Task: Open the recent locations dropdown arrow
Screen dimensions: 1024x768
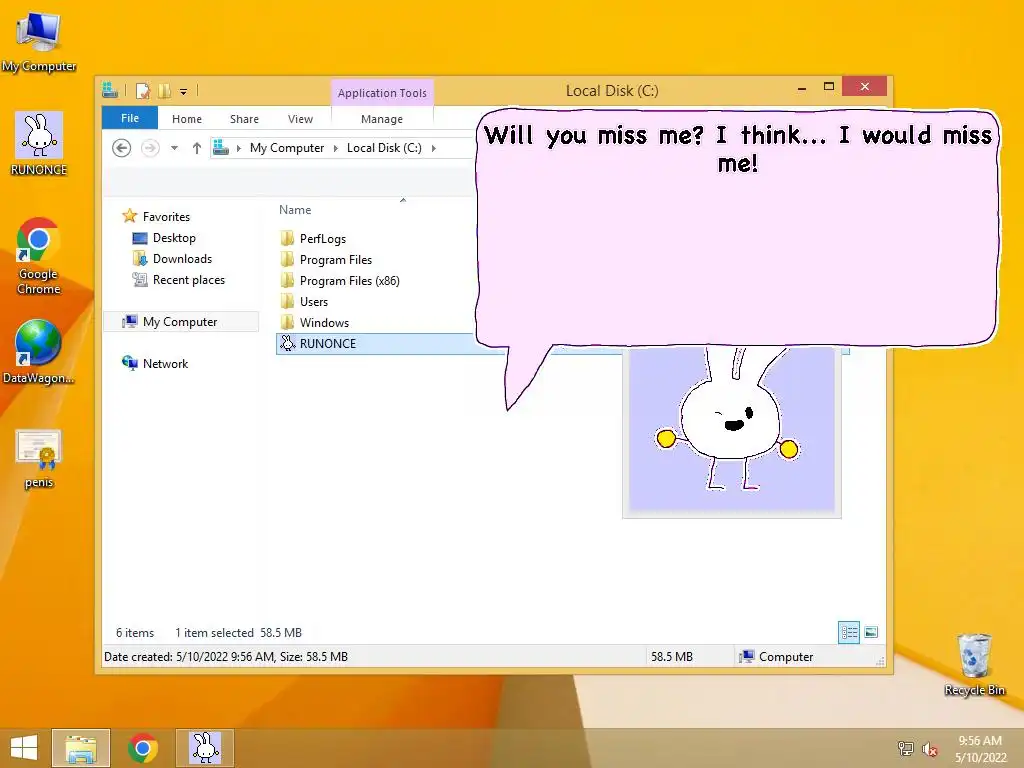Action: (x=174, y=148)
